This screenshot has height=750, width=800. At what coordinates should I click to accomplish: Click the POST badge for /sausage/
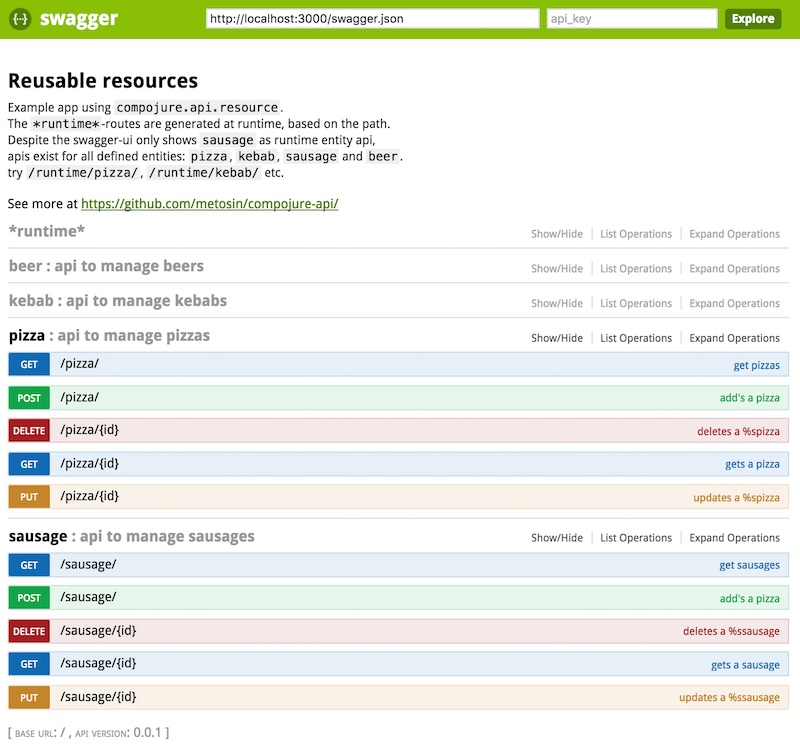[29, 598]
